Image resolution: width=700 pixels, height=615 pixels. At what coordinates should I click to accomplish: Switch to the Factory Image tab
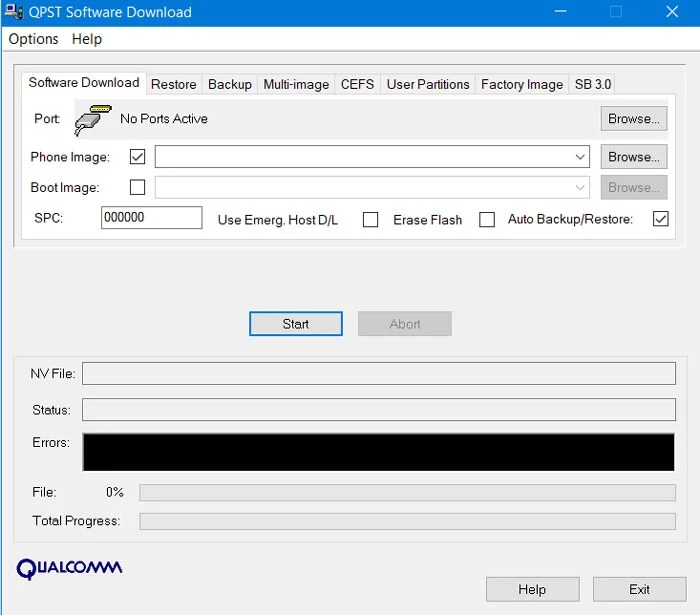coord(522,84)
